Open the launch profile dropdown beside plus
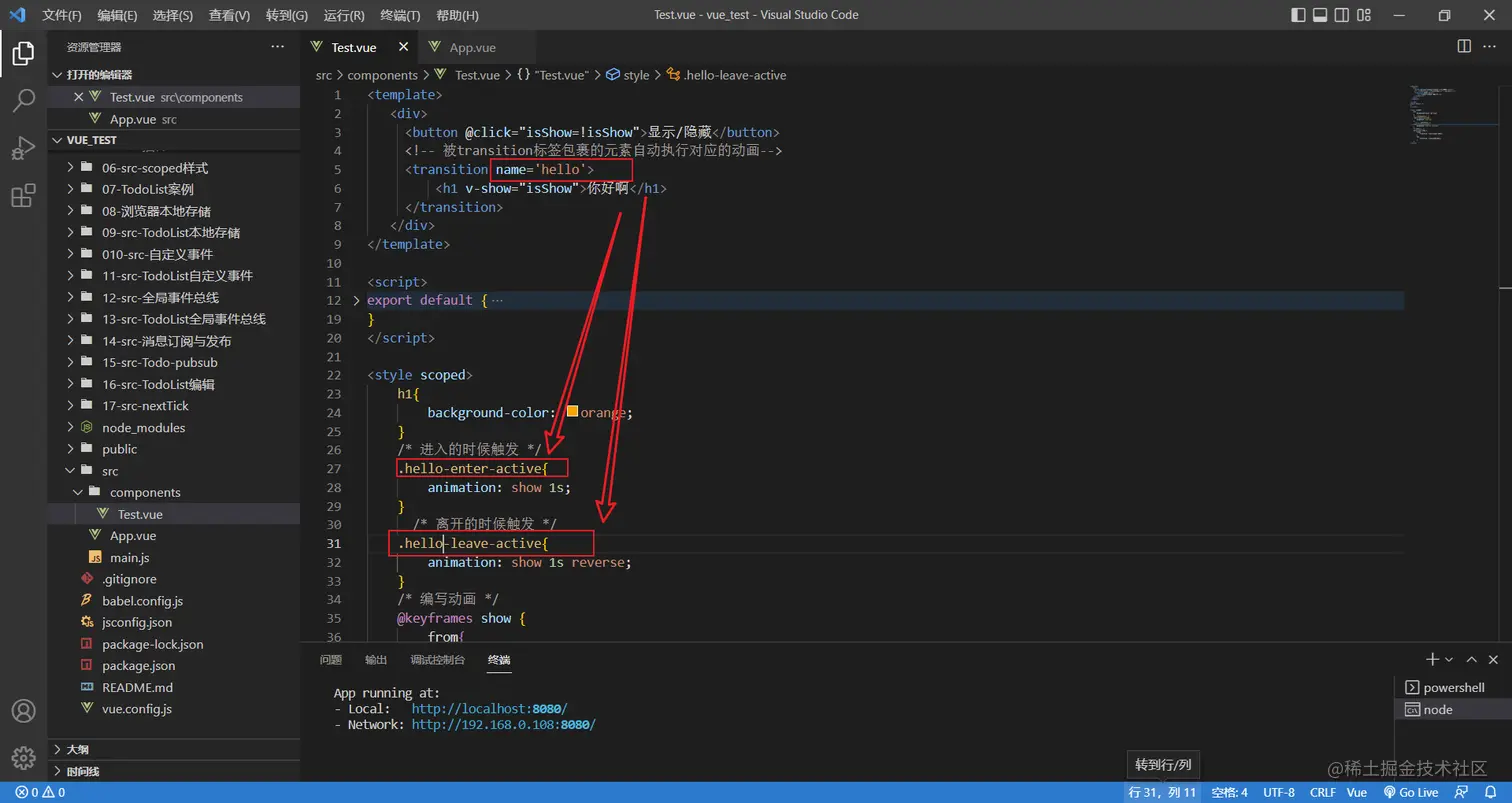This screenshot has height=803, width=1512. 1449,659
